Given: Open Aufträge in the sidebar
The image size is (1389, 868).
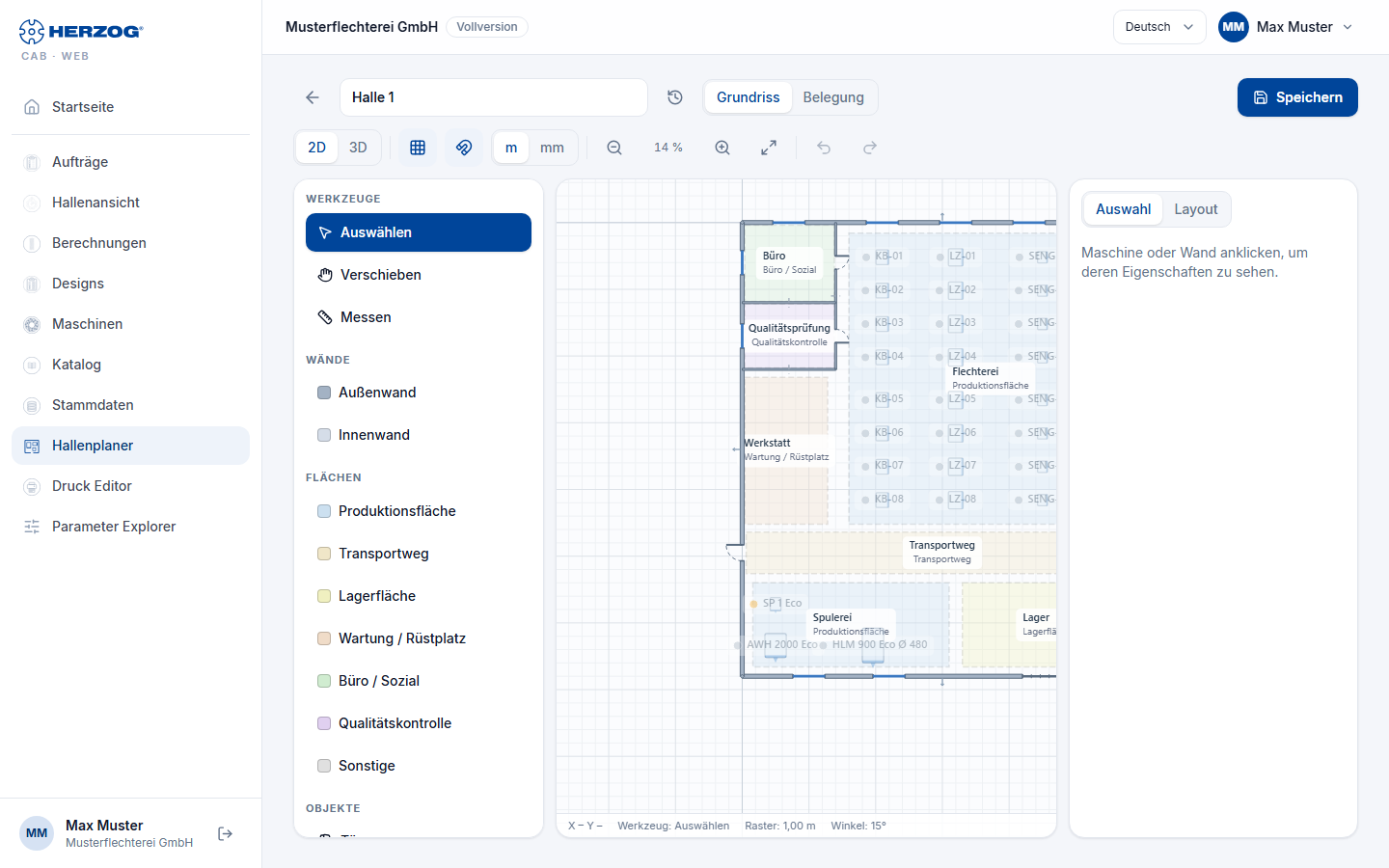Looking at the screenshot, I should pyautogui.click(x=130, y=162).
